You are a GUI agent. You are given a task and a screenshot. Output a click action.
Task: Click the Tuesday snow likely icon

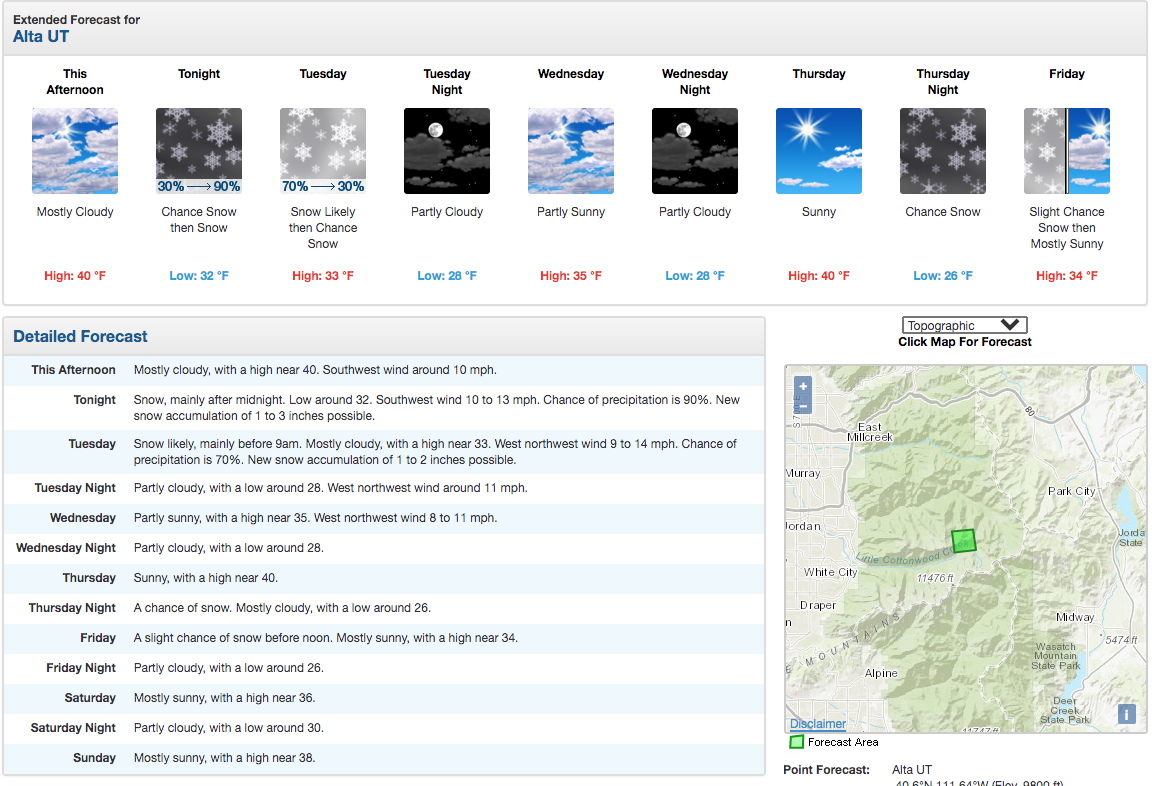click(x=323, y=151)
